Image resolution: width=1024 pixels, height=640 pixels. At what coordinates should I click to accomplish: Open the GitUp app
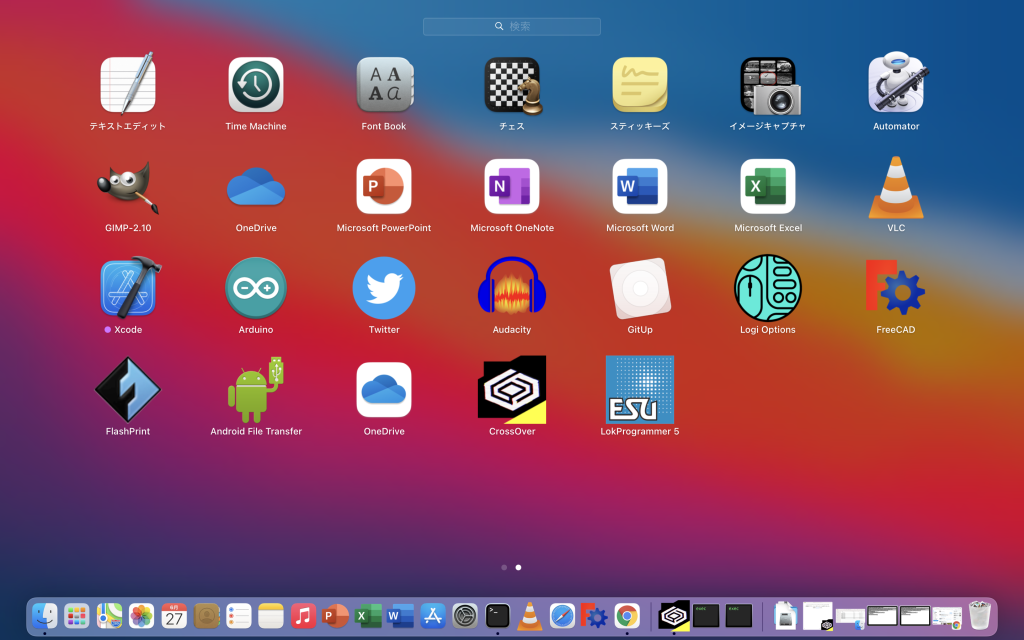point(640,288)
